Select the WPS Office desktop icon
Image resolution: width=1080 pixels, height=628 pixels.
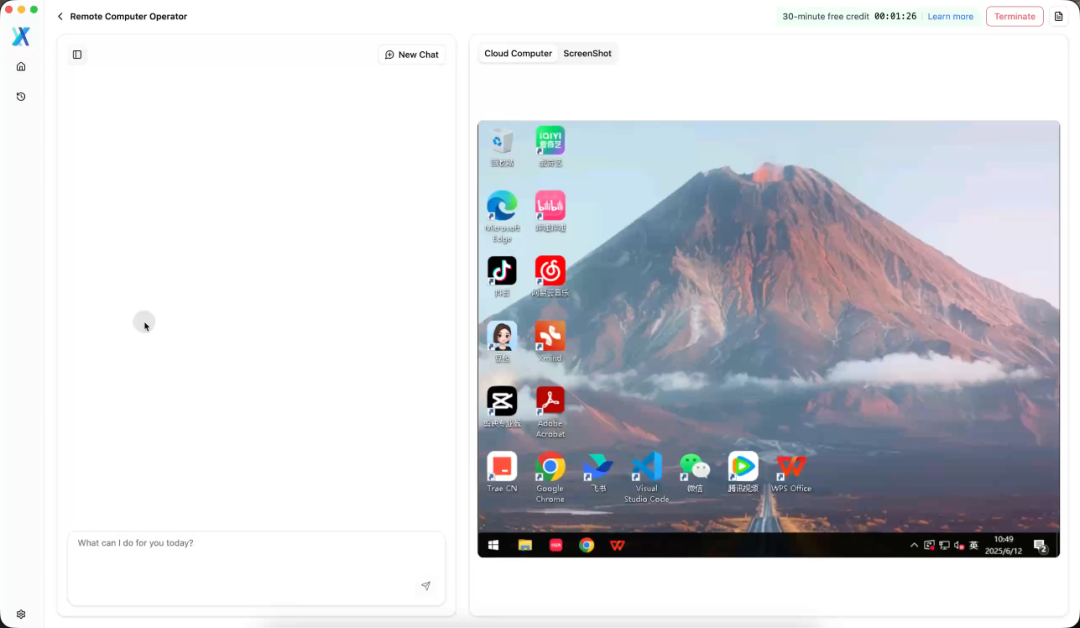tap(791, 472)
